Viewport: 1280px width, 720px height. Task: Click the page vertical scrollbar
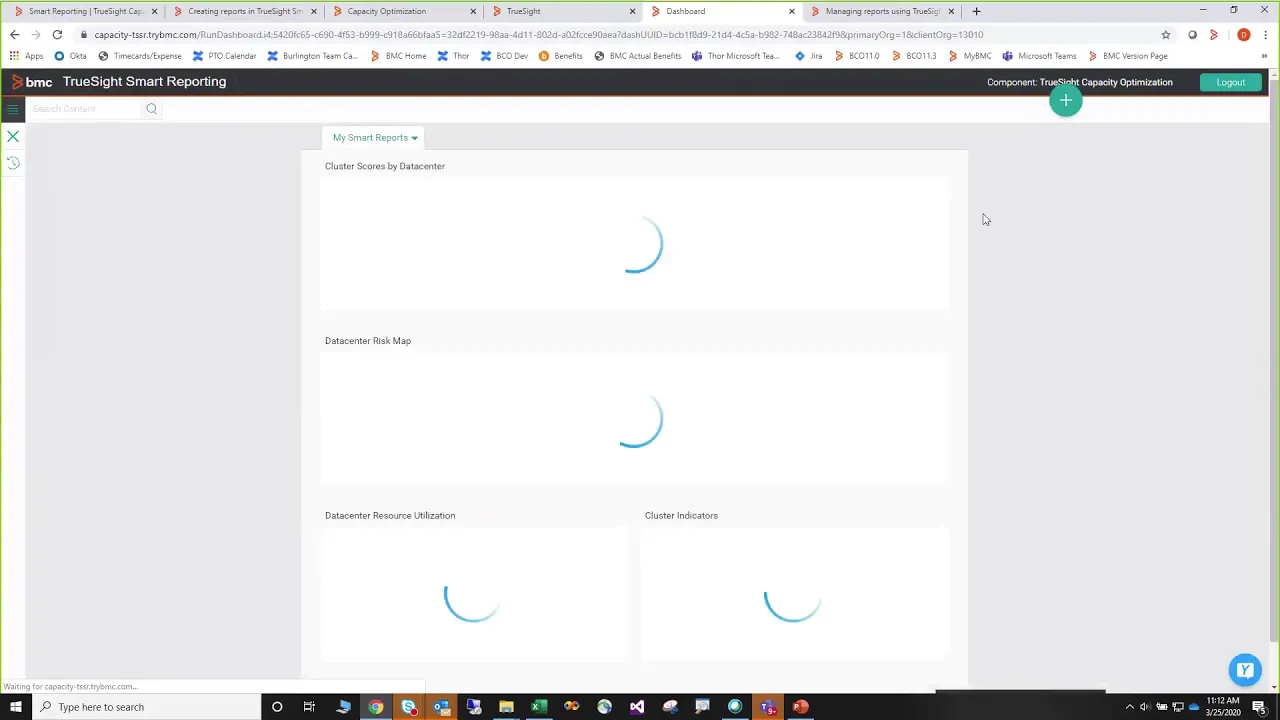click(1273, 360)
